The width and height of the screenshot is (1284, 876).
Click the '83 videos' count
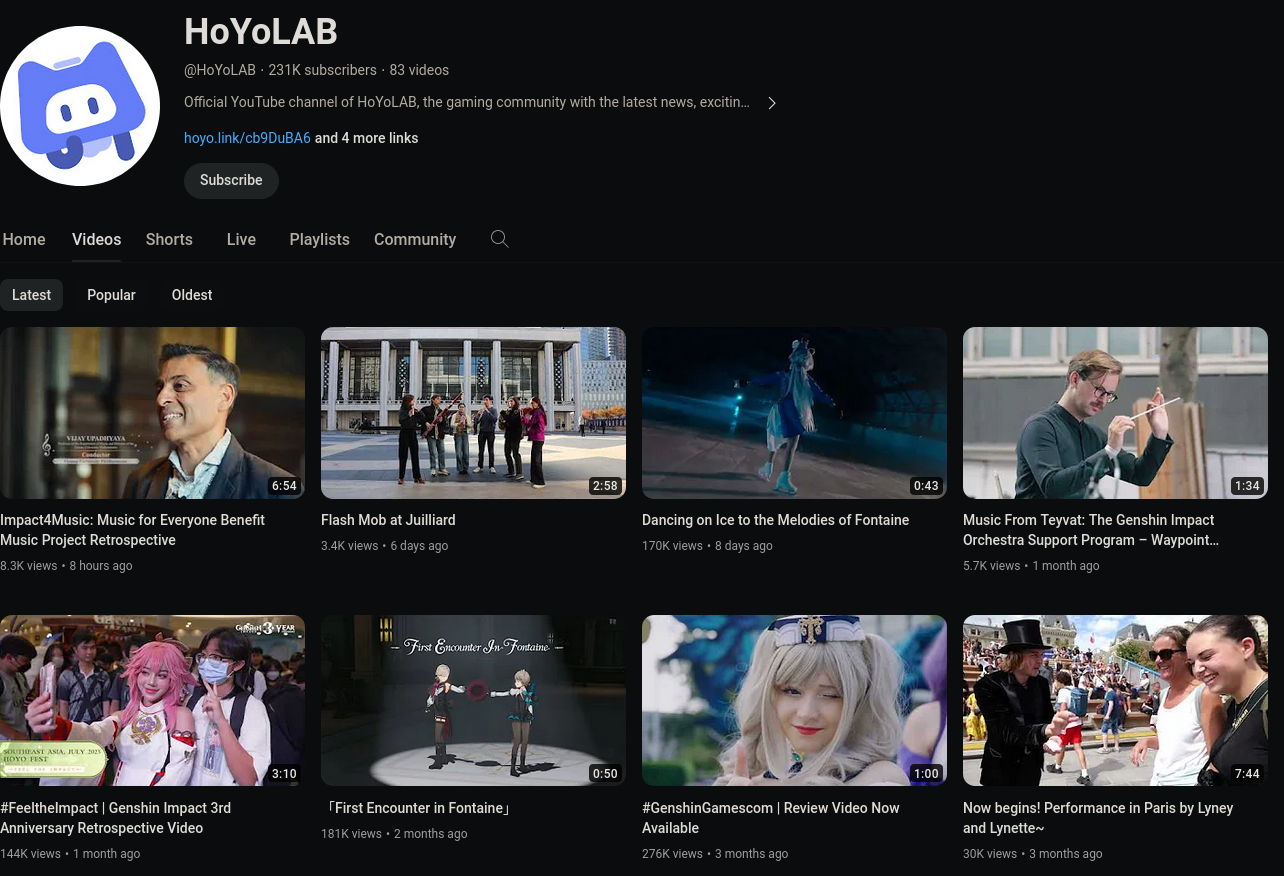pos(419,70)
